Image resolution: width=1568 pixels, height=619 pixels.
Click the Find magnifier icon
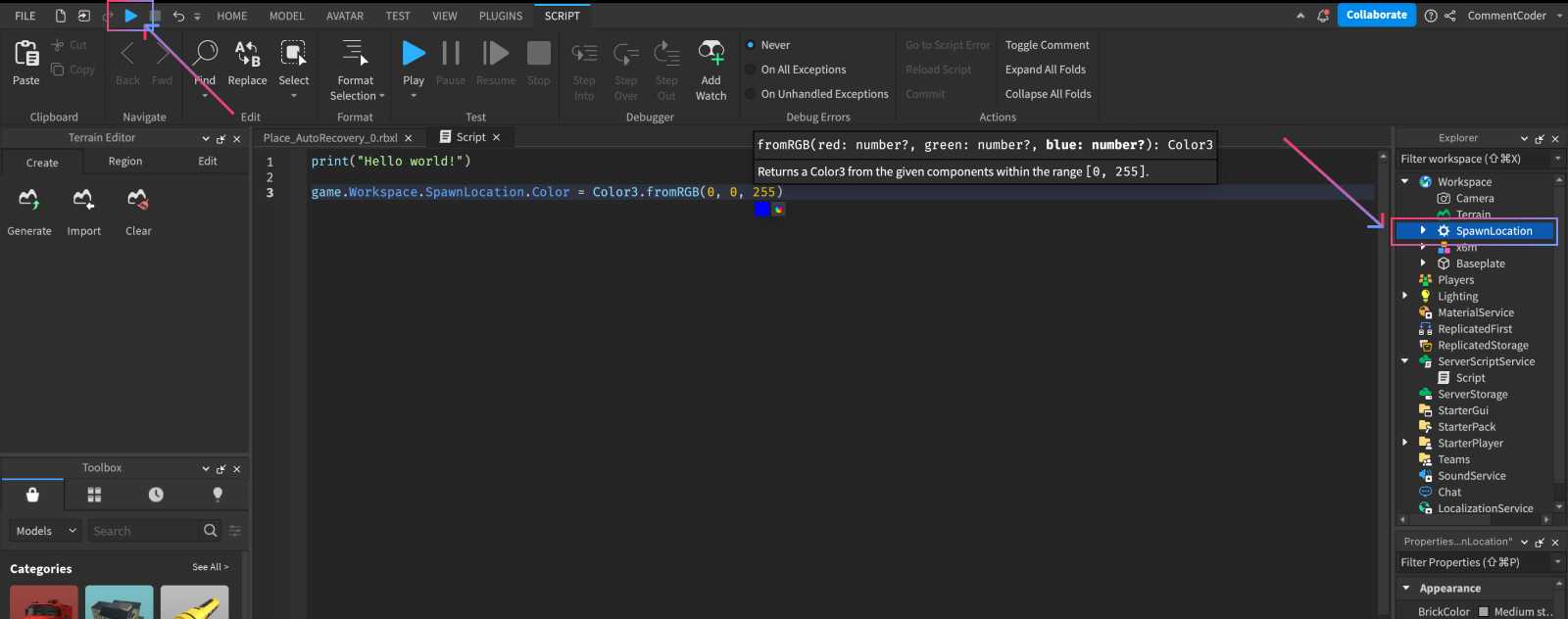tap(205, 53)
